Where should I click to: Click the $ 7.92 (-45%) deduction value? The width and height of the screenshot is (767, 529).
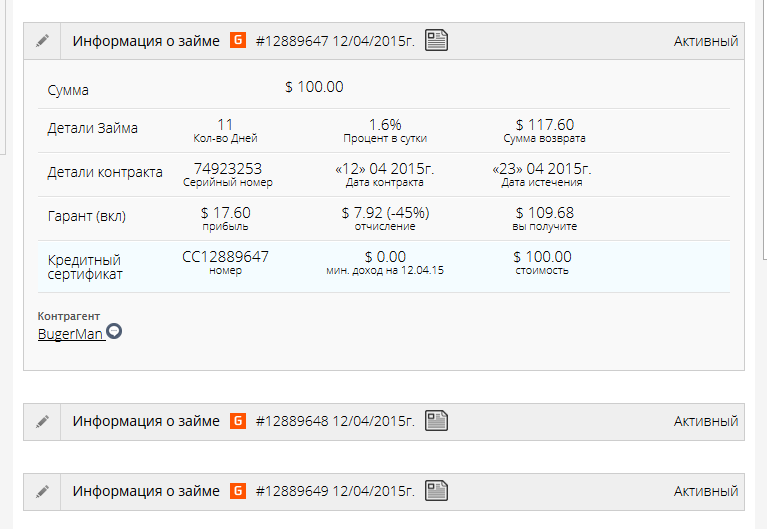[385, 213]
